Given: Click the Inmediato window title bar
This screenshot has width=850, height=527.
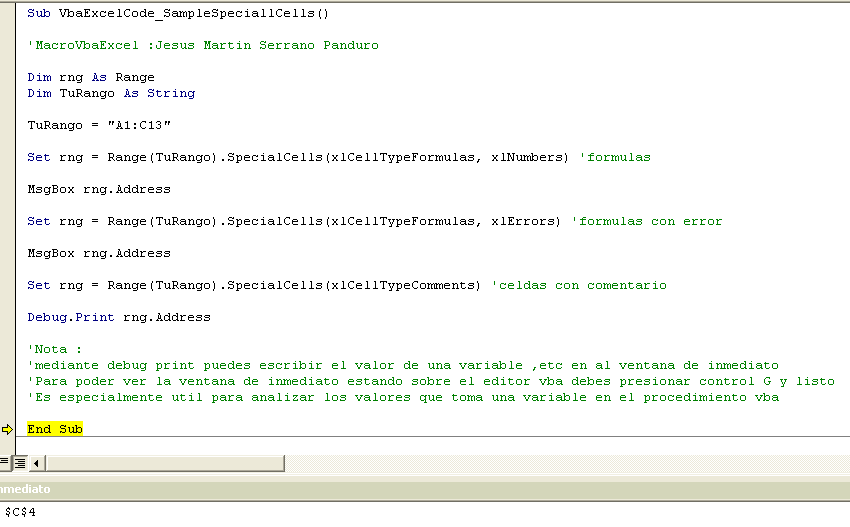Looking at the screenshot, I should click(x=425, y=489).
